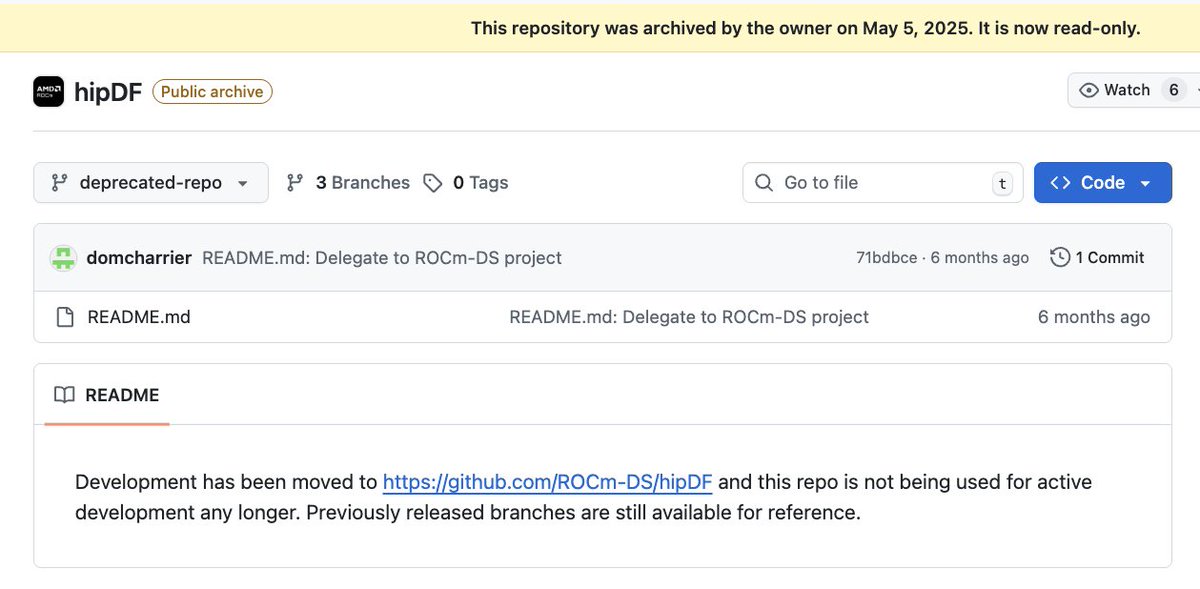View the 0 Tags link
Image resolution: width=1200 pixels, height=589 pixels.
point(466,183)
